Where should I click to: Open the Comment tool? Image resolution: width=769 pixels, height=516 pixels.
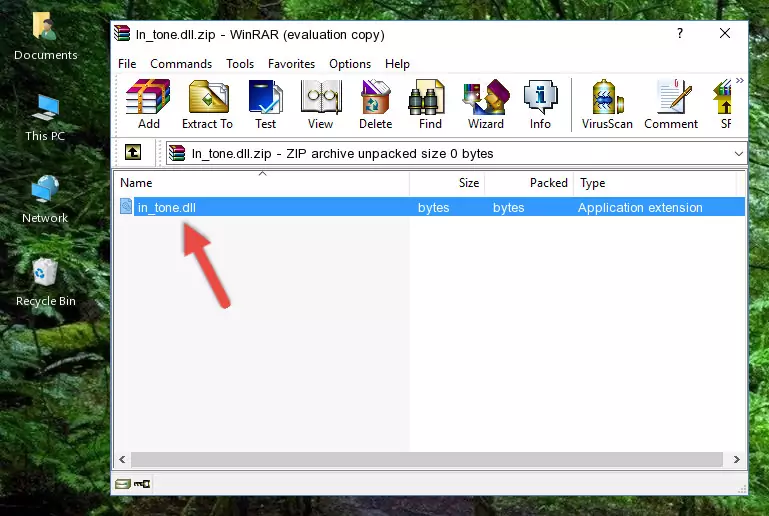coord(671,104)
